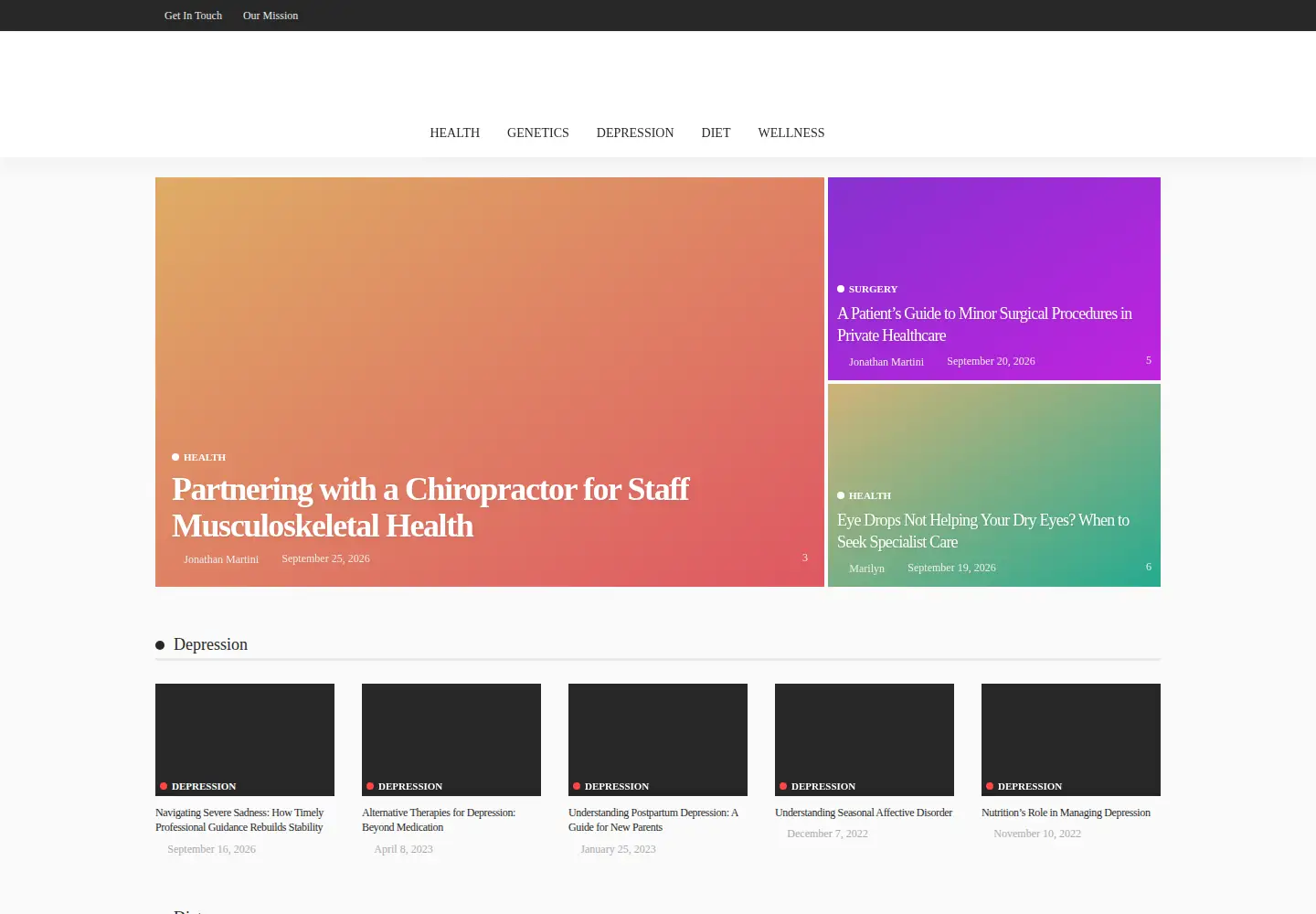Image resolution: width=1316 pixels, height=914 pixels.
Task: Click the November 10, 2022 date
Action: click(1037, 834)
